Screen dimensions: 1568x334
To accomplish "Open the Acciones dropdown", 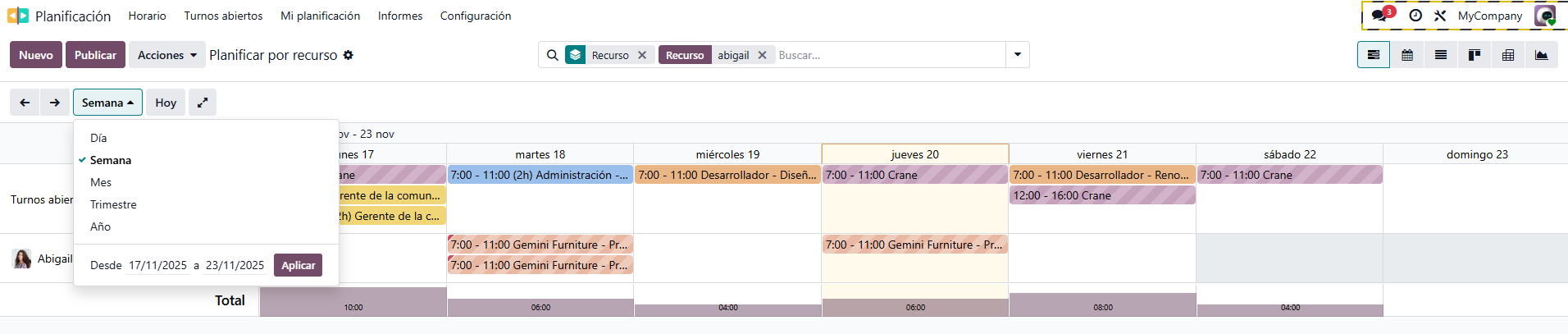I will coord(167,55).
